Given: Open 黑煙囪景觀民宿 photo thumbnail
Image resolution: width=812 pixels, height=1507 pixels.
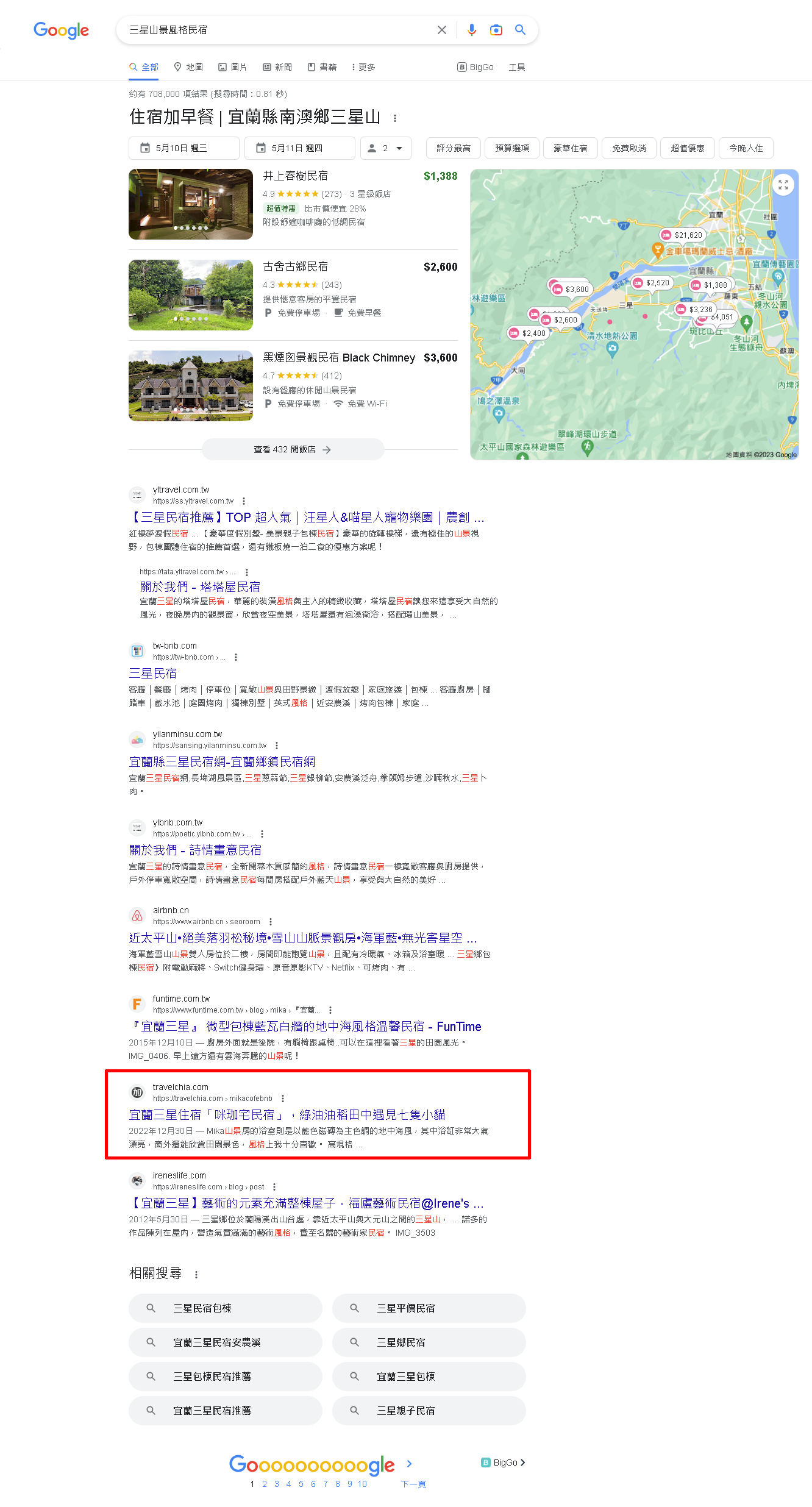Looking at the screenshot, I should click(191, 386).
